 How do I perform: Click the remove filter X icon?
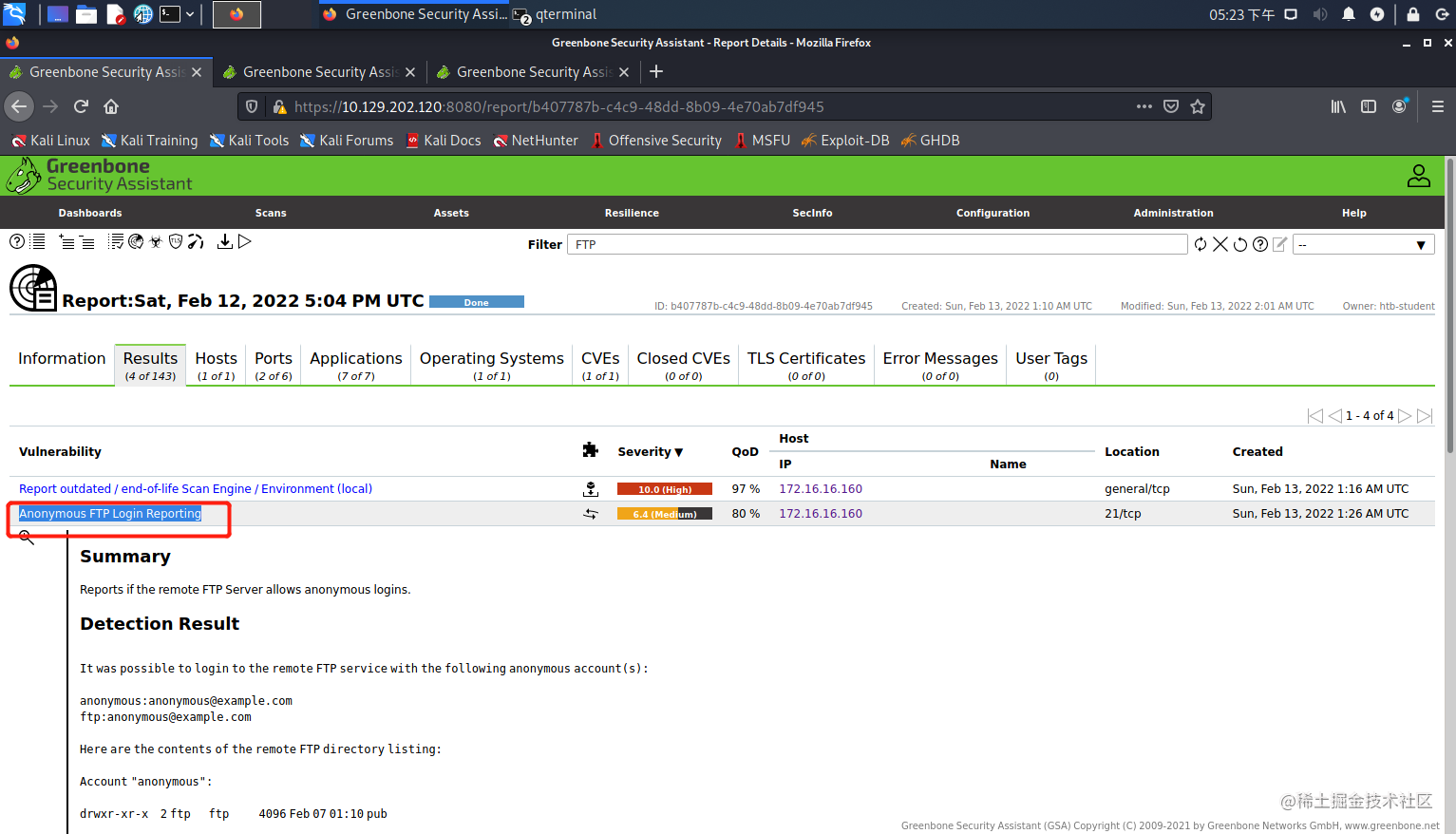point(1220,245)
